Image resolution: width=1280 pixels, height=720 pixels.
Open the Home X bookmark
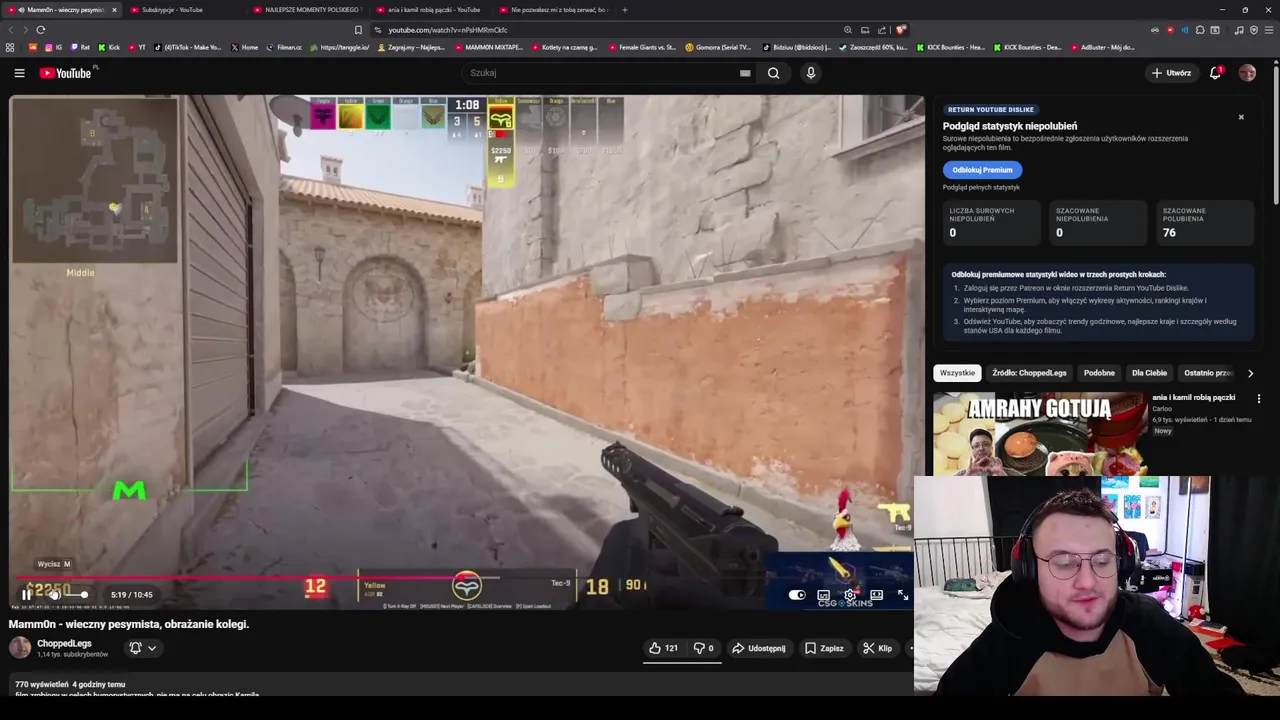click(244, 47)
